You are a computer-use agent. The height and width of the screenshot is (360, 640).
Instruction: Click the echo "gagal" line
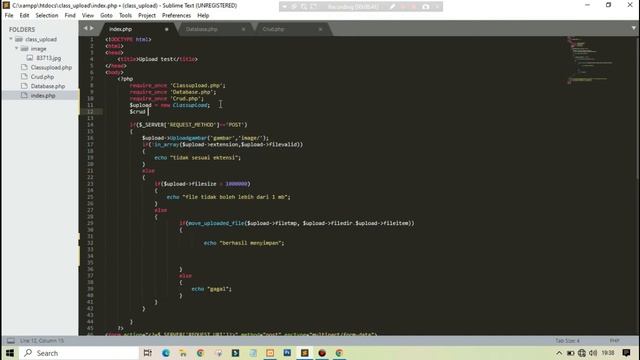[x=211, y=289]
